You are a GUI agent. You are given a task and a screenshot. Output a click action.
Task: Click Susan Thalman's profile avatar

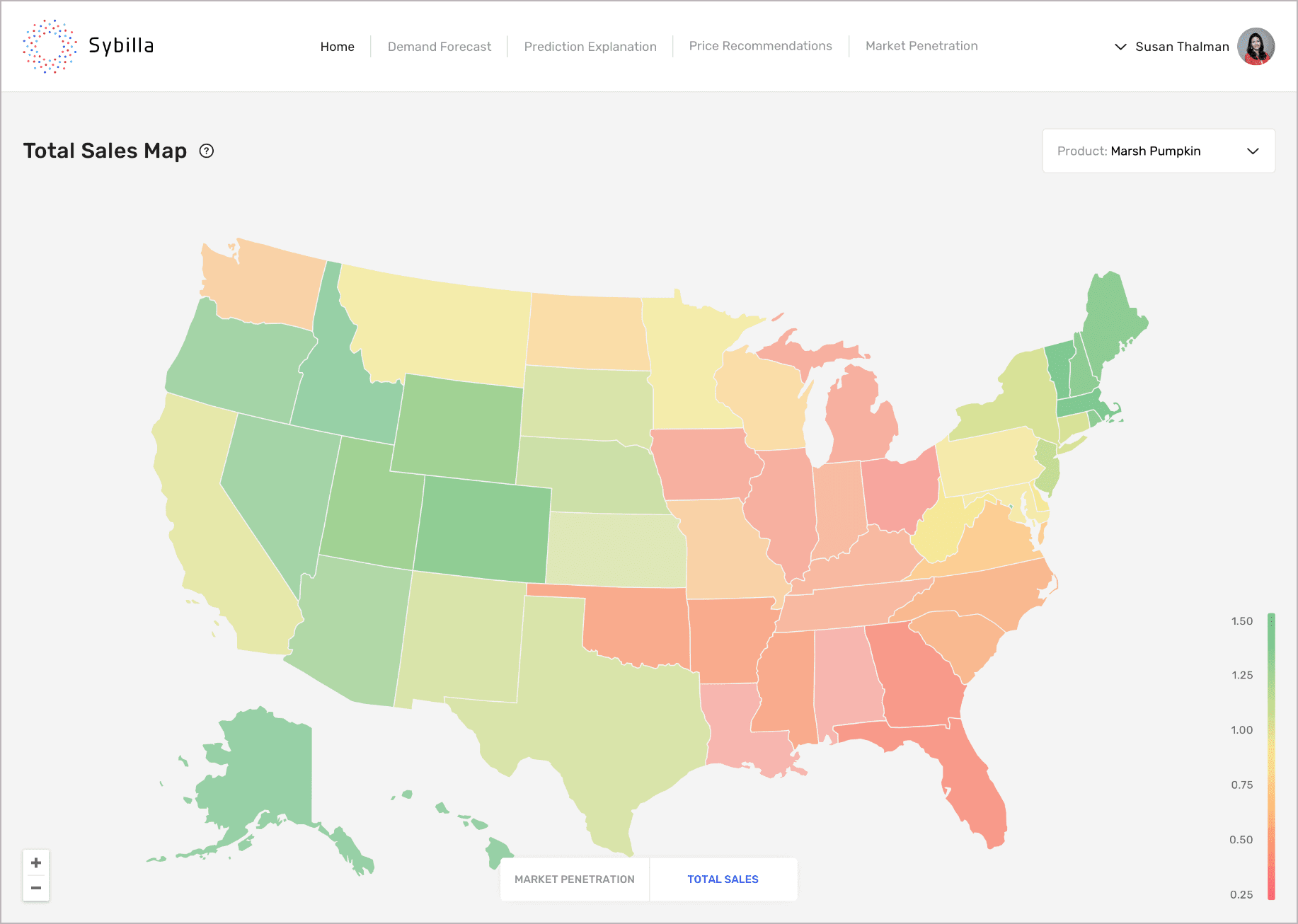[x=1256, y=47]
